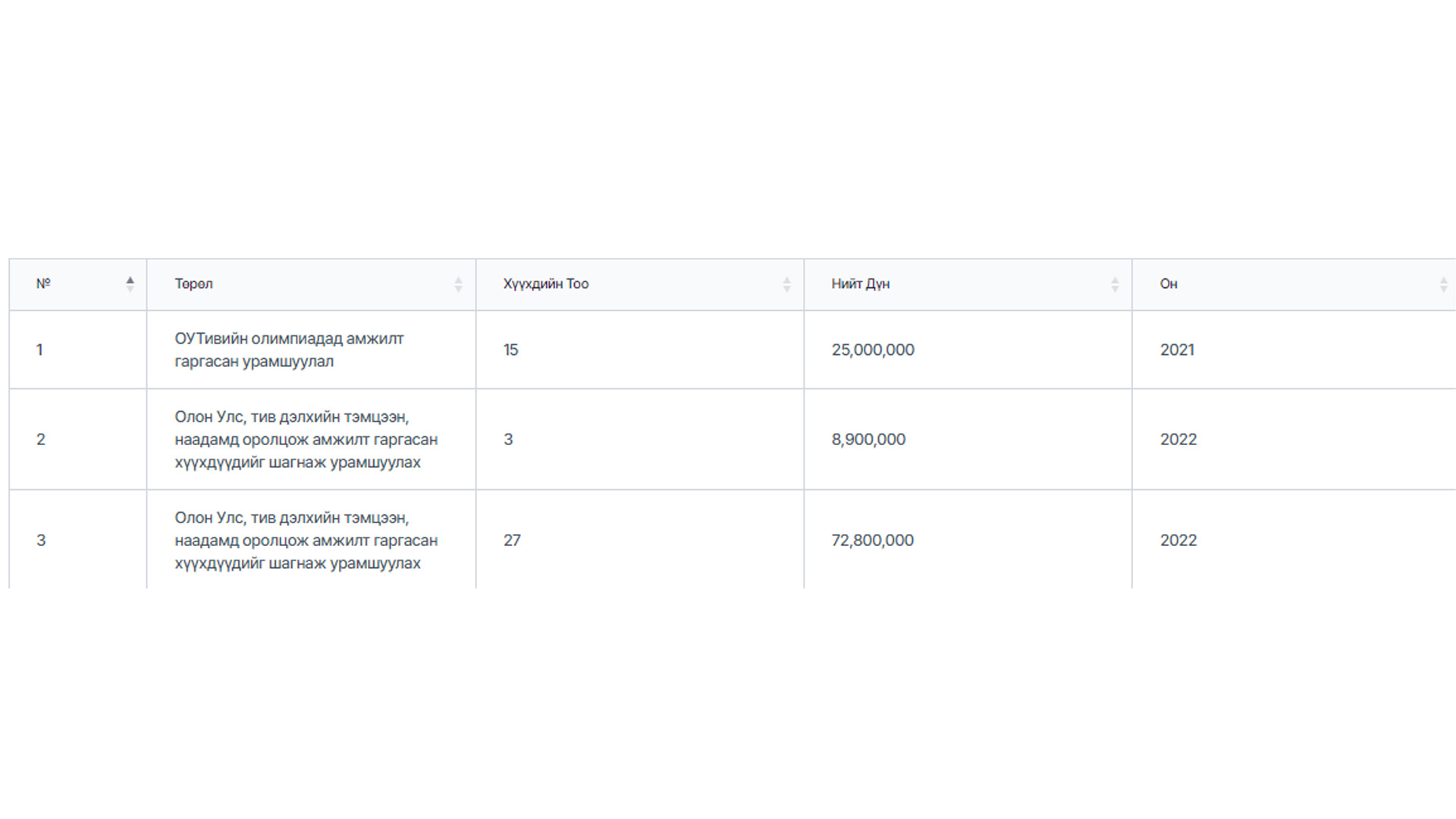The height and width of the screenshot is (819, 1456).
Task: Click children count 27 in row three
Action: (x=512, y=540)
